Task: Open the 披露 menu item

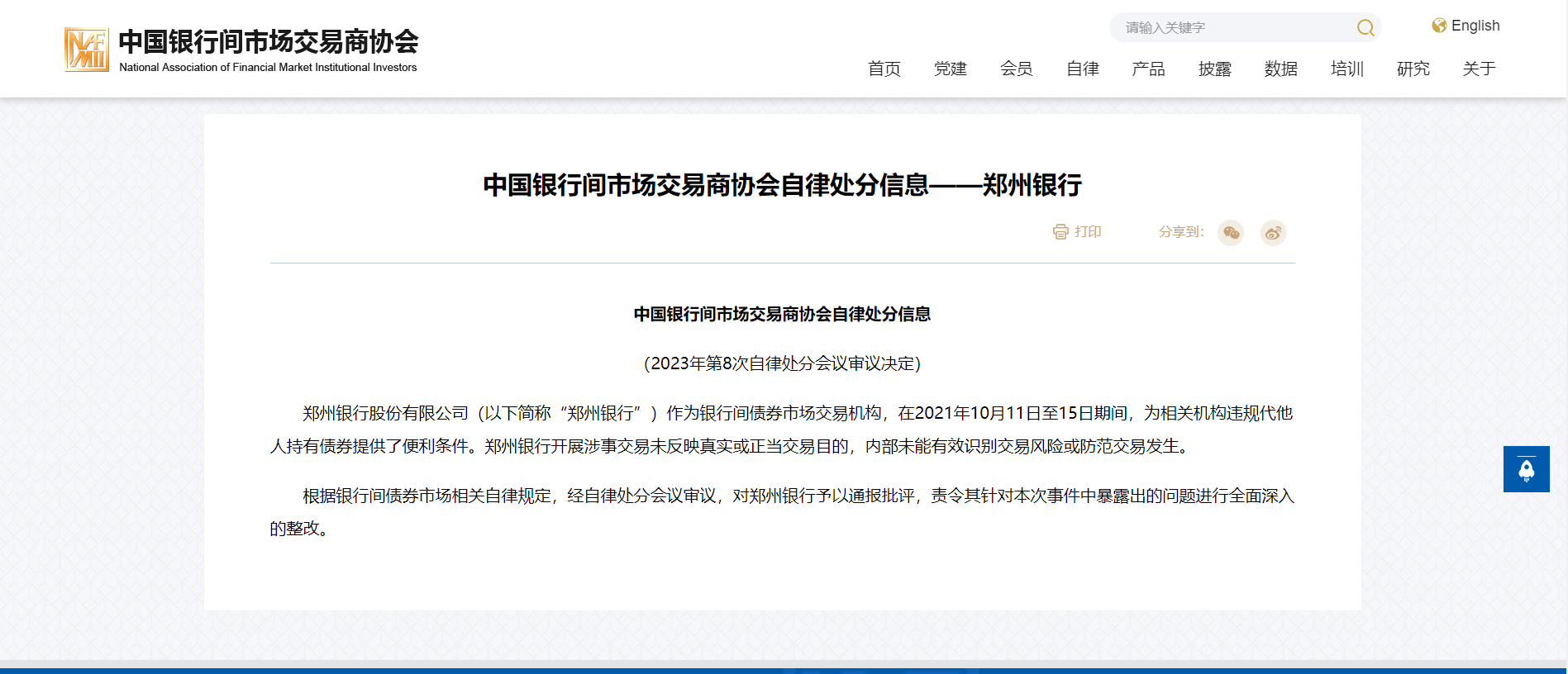Action: tap(1214, 69)
